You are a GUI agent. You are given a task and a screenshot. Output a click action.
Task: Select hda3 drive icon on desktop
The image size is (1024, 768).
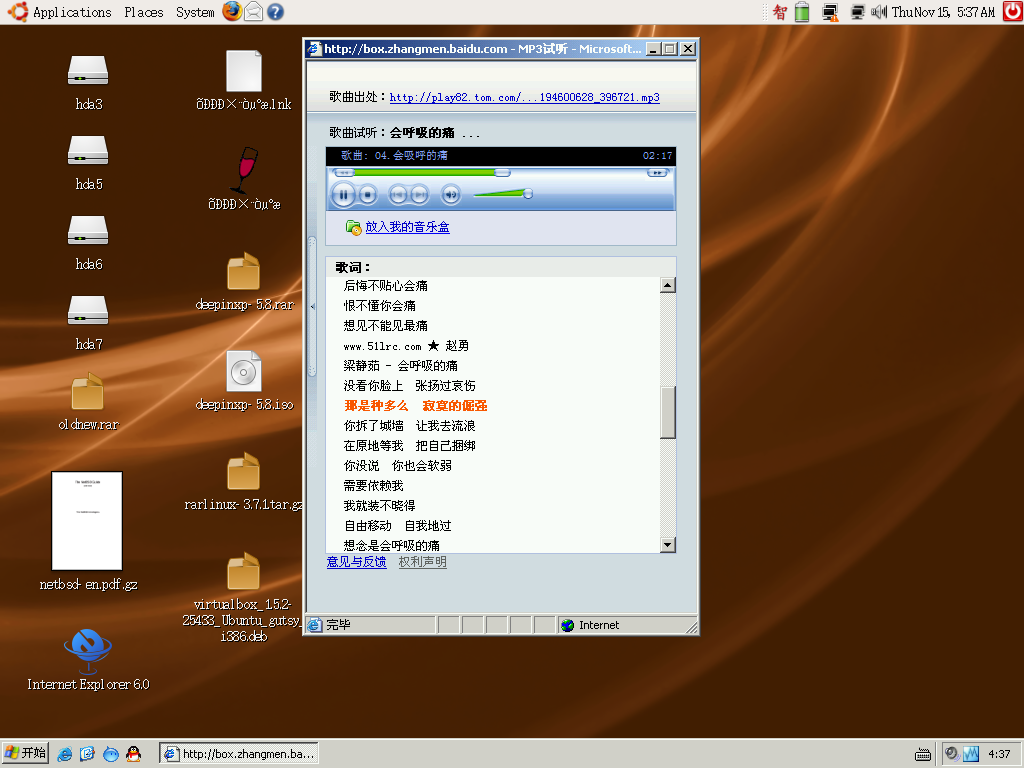[x=88, y=71]
